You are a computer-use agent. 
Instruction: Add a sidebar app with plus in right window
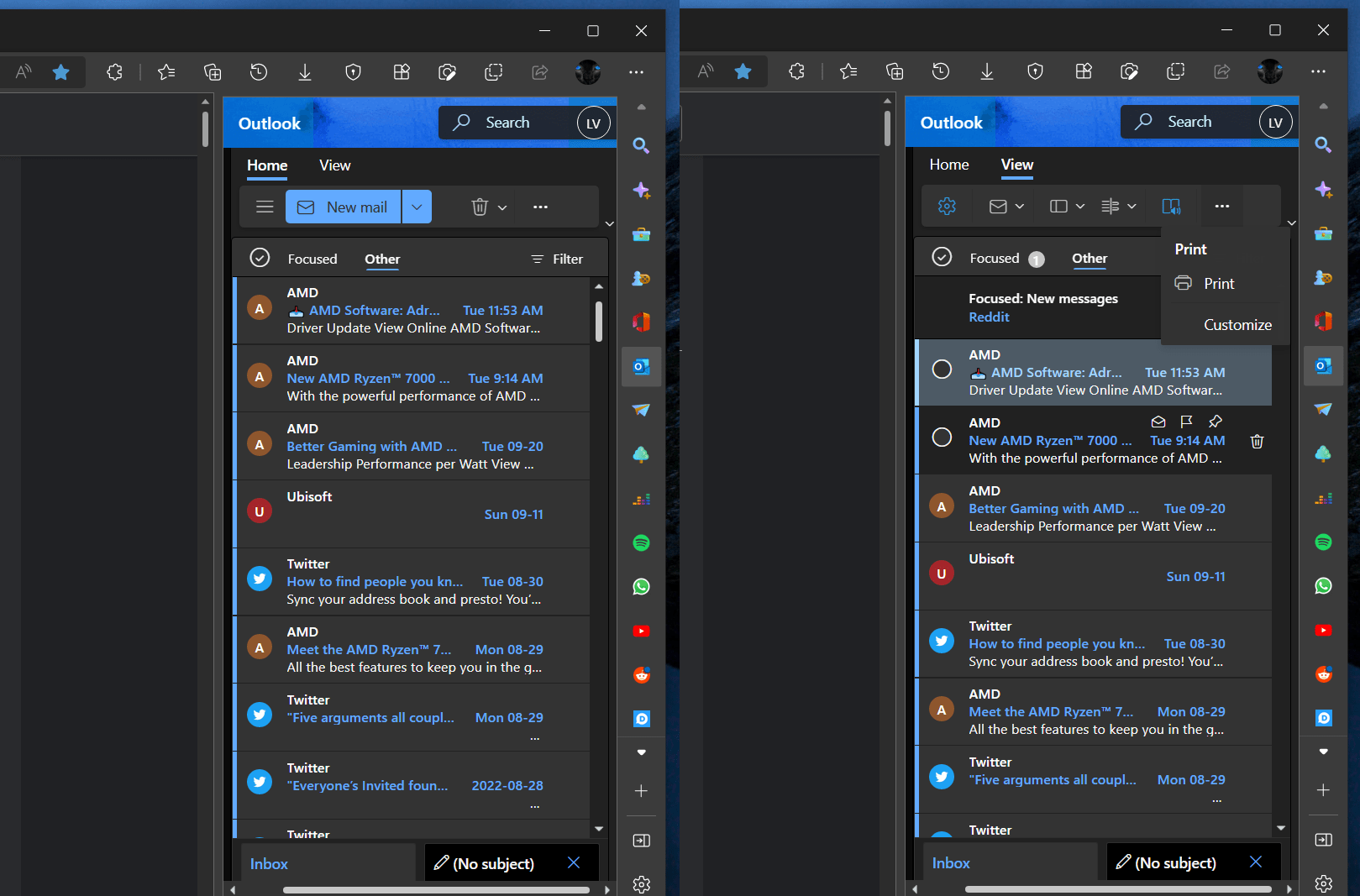pyautogui.click(x=1323, y=790)
